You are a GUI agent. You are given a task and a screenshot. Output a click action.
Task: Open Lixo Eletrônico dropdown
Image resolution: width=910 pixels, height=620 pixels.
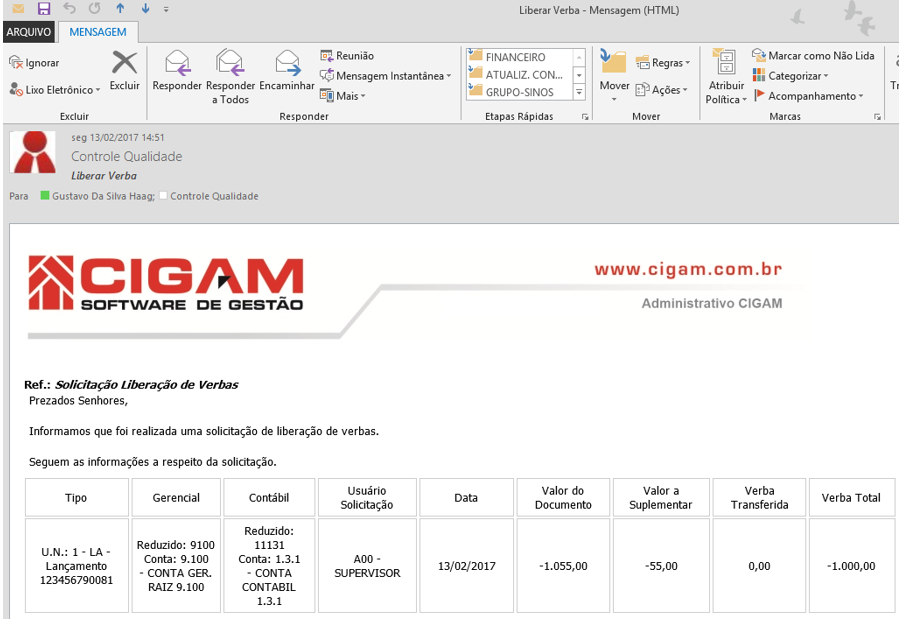55,90
